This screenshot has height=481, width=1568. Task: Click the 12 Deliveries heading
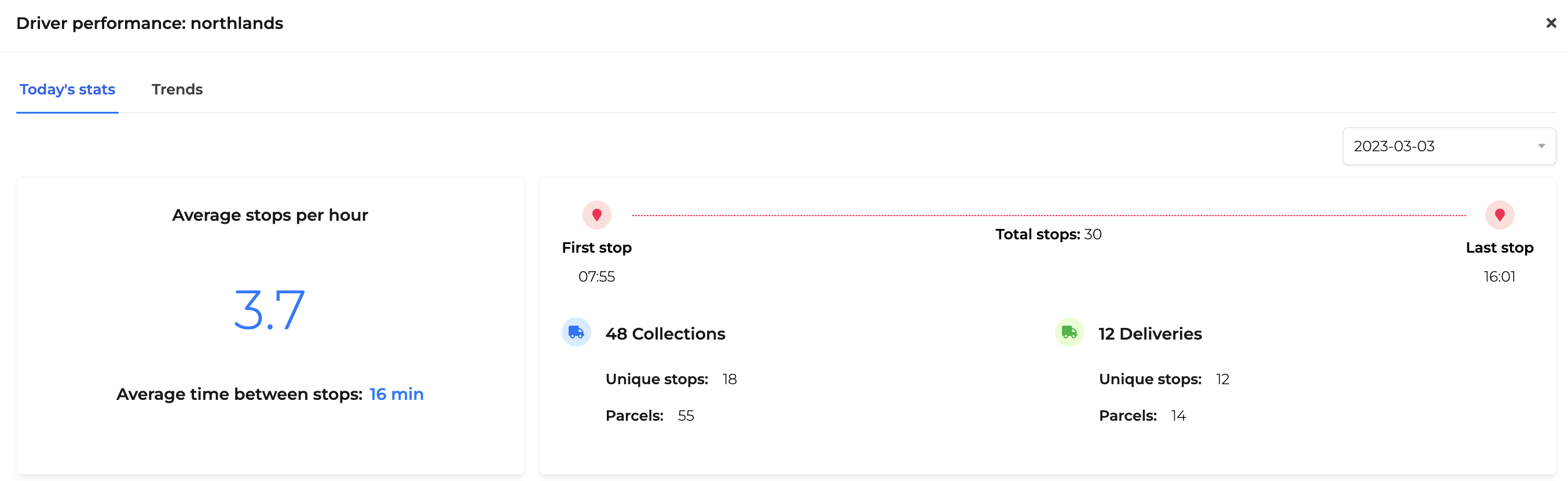1150,334
